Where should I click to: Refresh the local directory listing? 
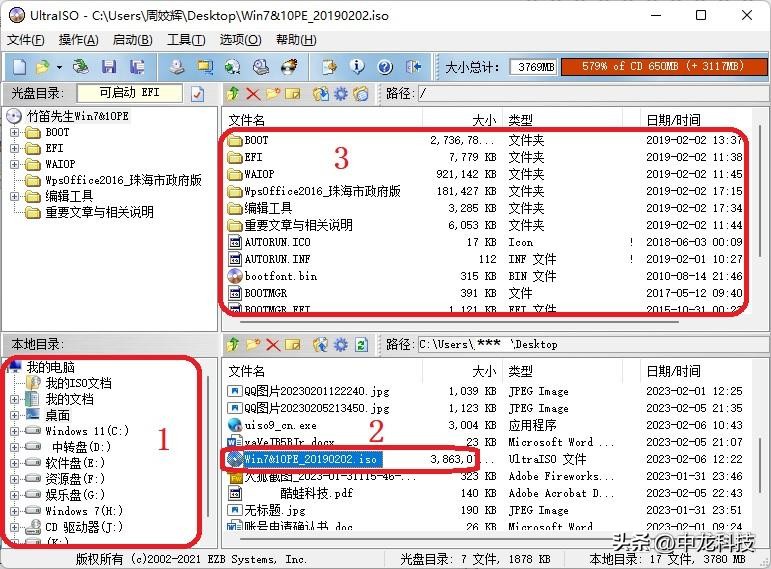[361, 345]
